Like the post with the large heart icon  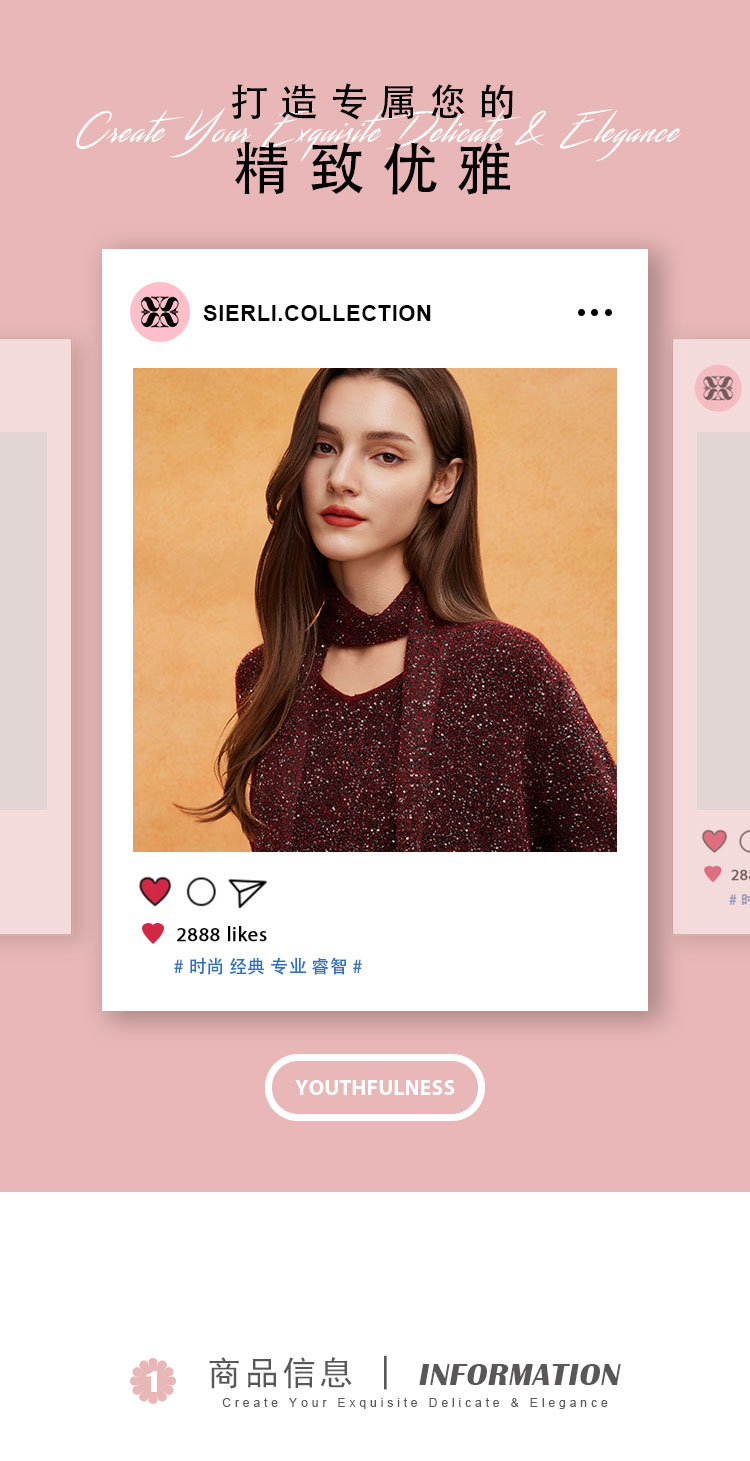pos(155,891)
